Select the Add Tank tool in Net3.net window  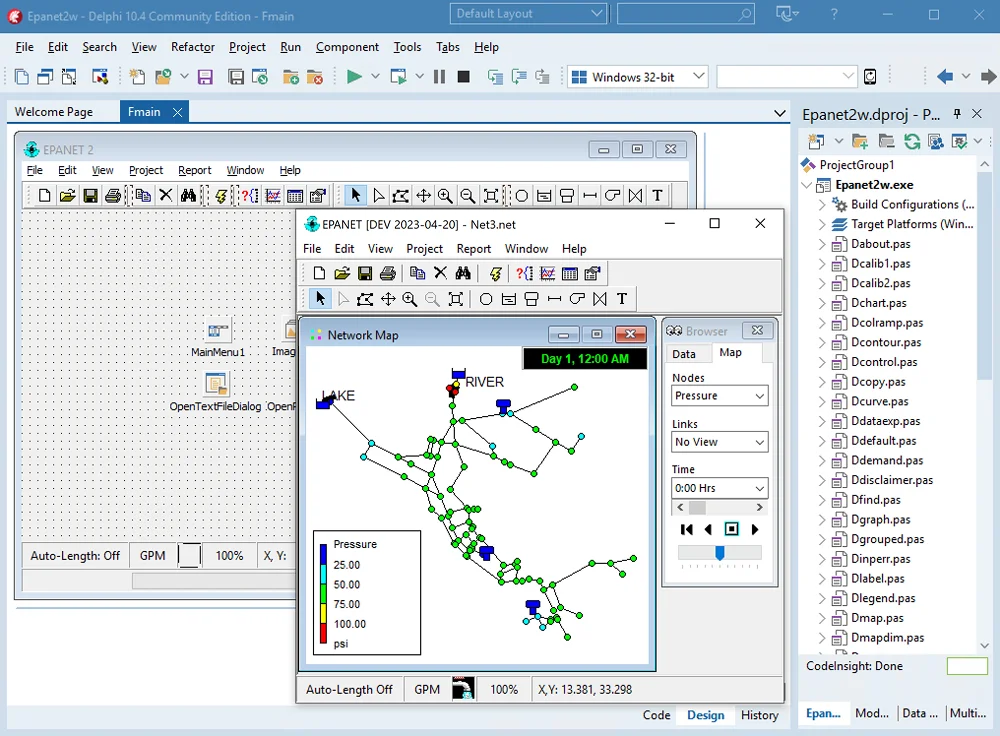click(x=532, y=299)
